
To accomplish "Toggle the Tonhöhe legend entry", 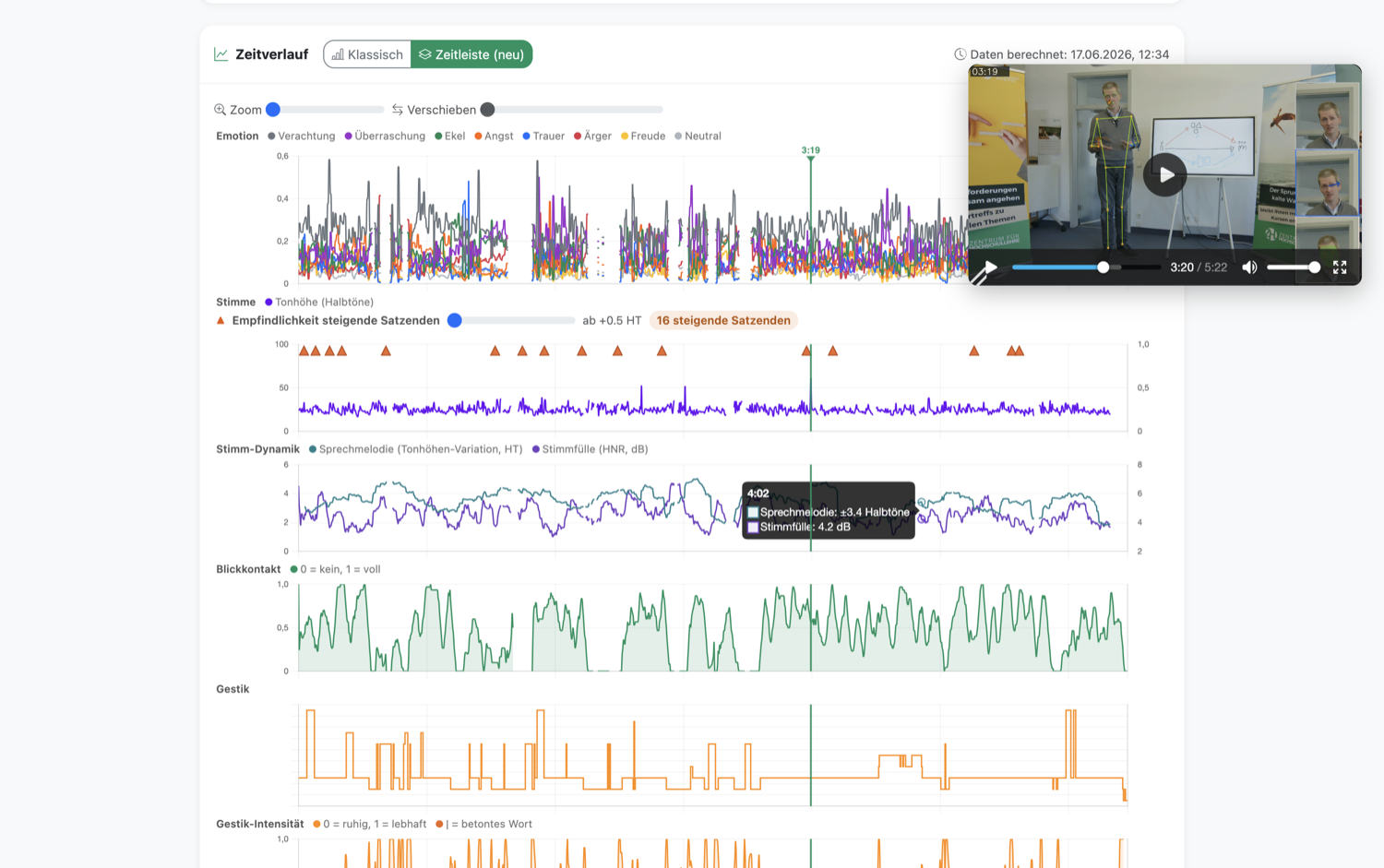I will pos(319,302).
